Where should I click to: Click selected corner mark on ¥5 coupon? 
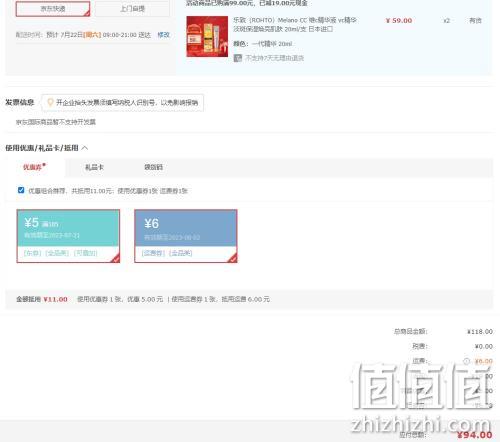coord(115,258)
